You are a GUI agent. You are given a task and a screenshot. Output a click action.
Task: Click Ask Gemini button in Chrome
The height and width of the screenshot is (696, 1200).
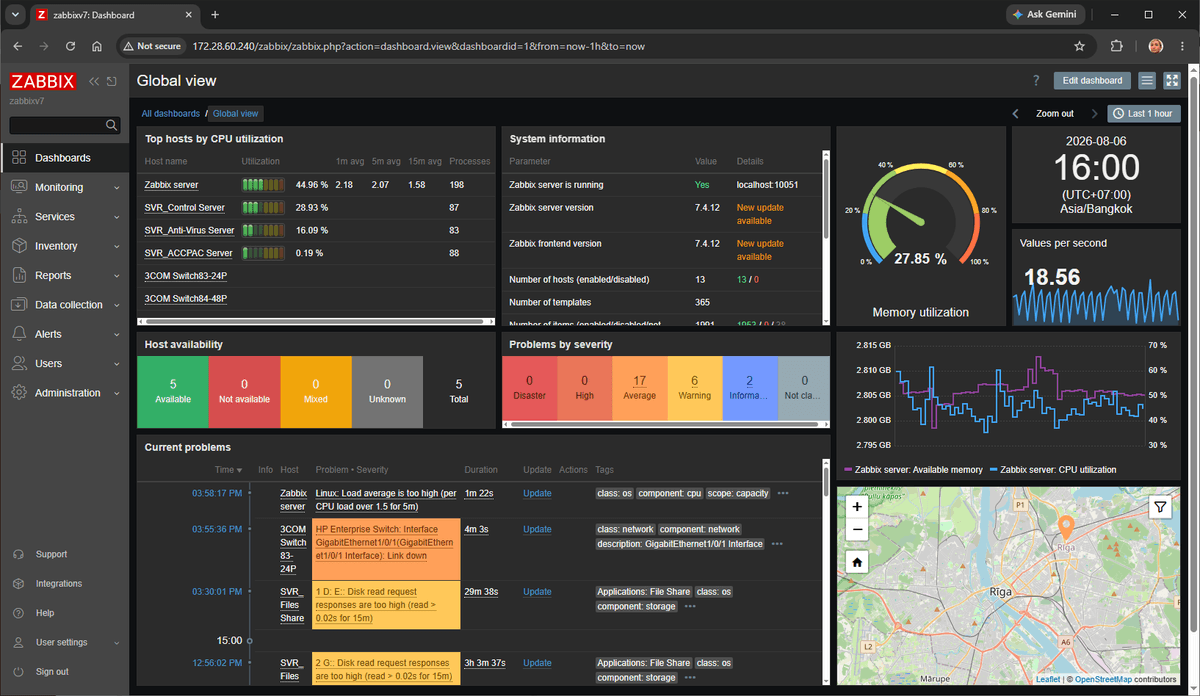coord(1047,15)
